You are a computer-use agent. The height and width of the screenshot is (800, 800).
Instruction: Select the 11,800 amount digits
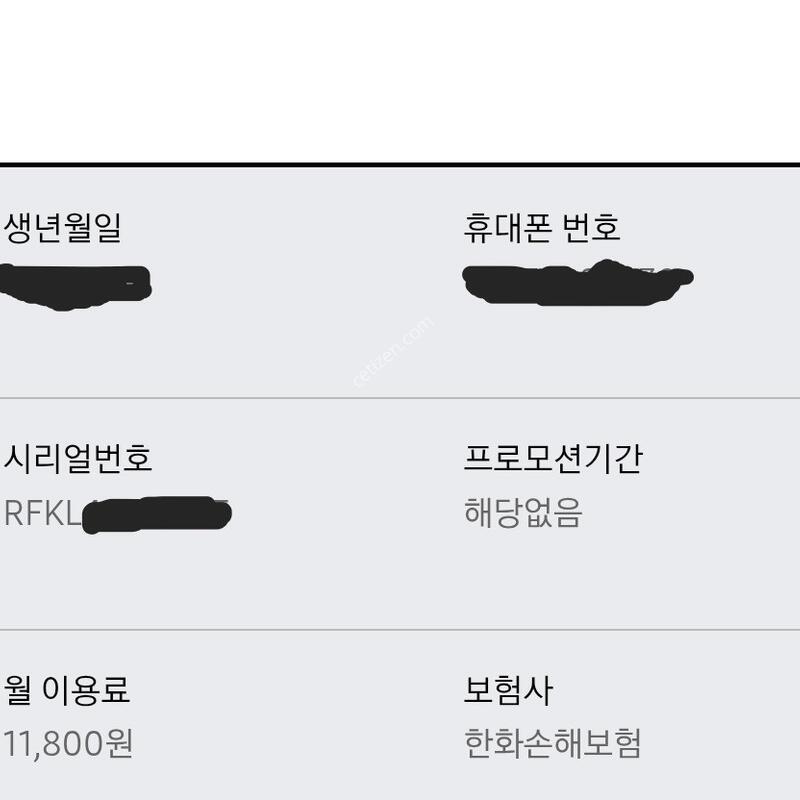click(53, 744)
